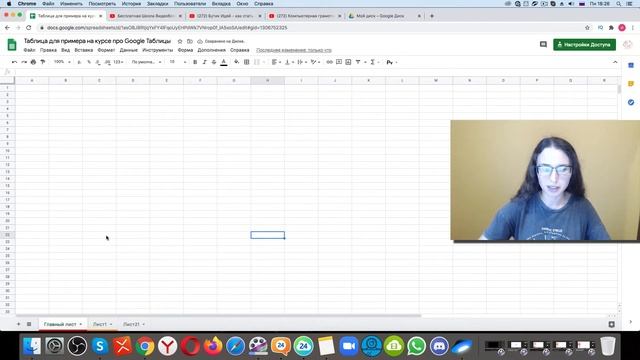Toggle bold formatting
Viewport: 640px width, 360px height.
coord(195,62)
